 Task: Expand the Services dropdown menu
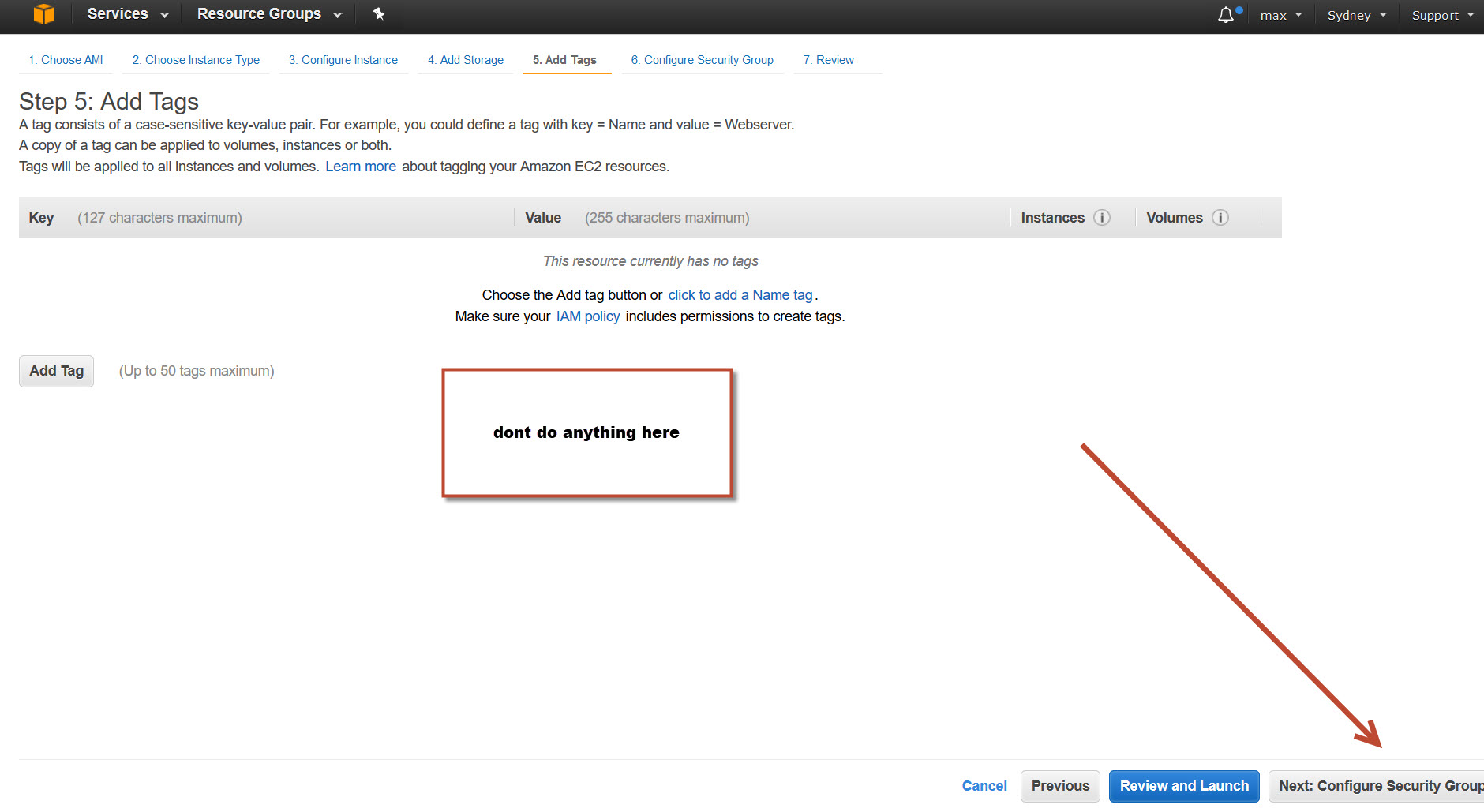(128, 14)
